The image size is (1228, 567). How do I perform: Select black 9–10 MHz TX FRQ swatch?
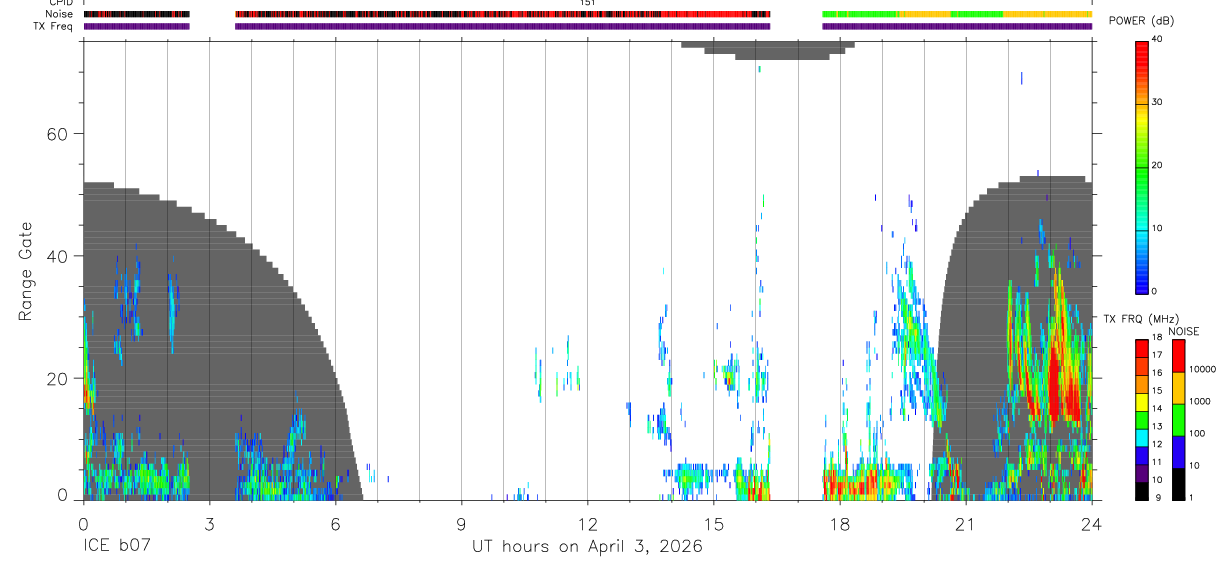1142,492
